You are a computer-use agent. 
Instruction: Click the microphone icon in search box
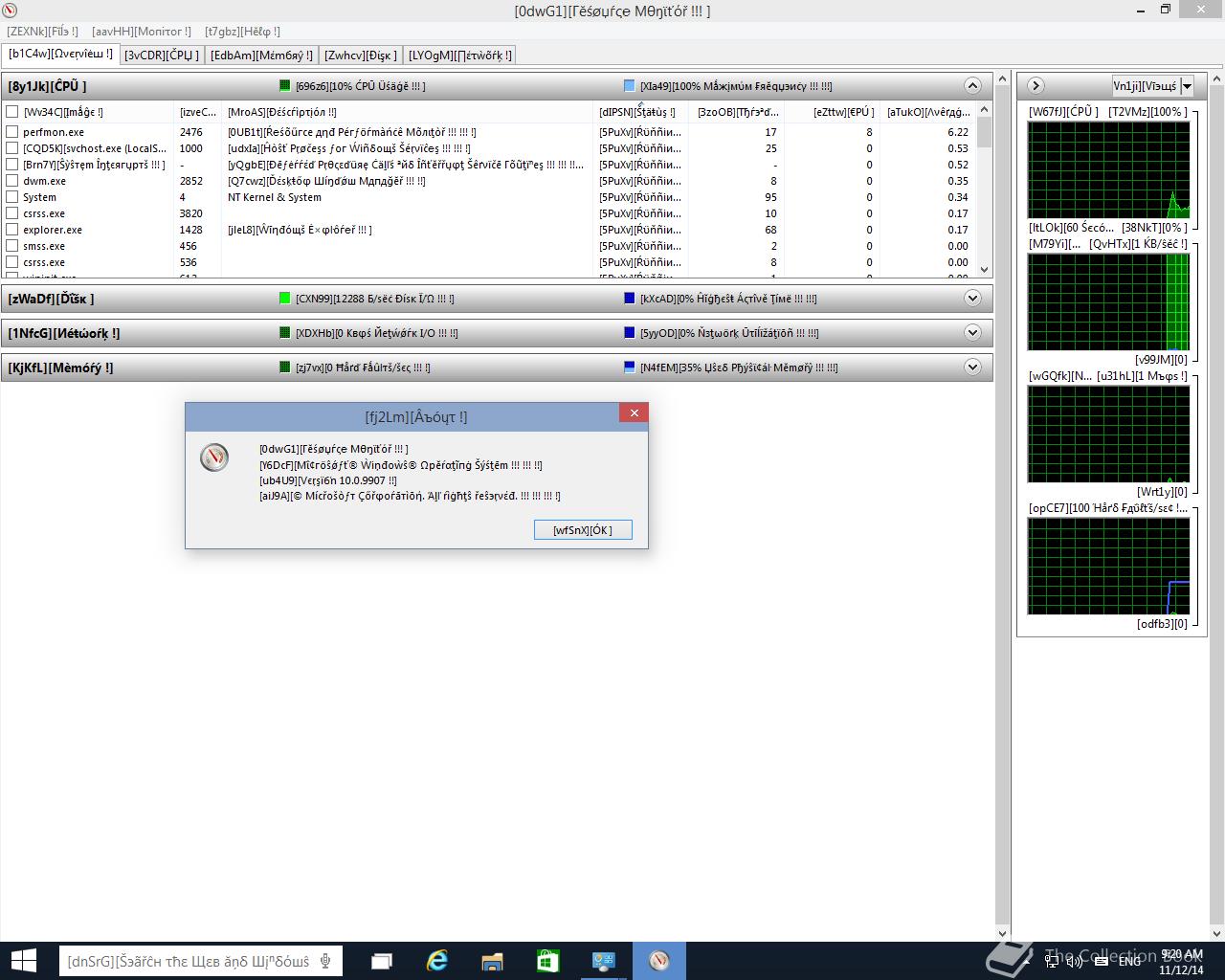pyautogui.click(x=326, y=961)
